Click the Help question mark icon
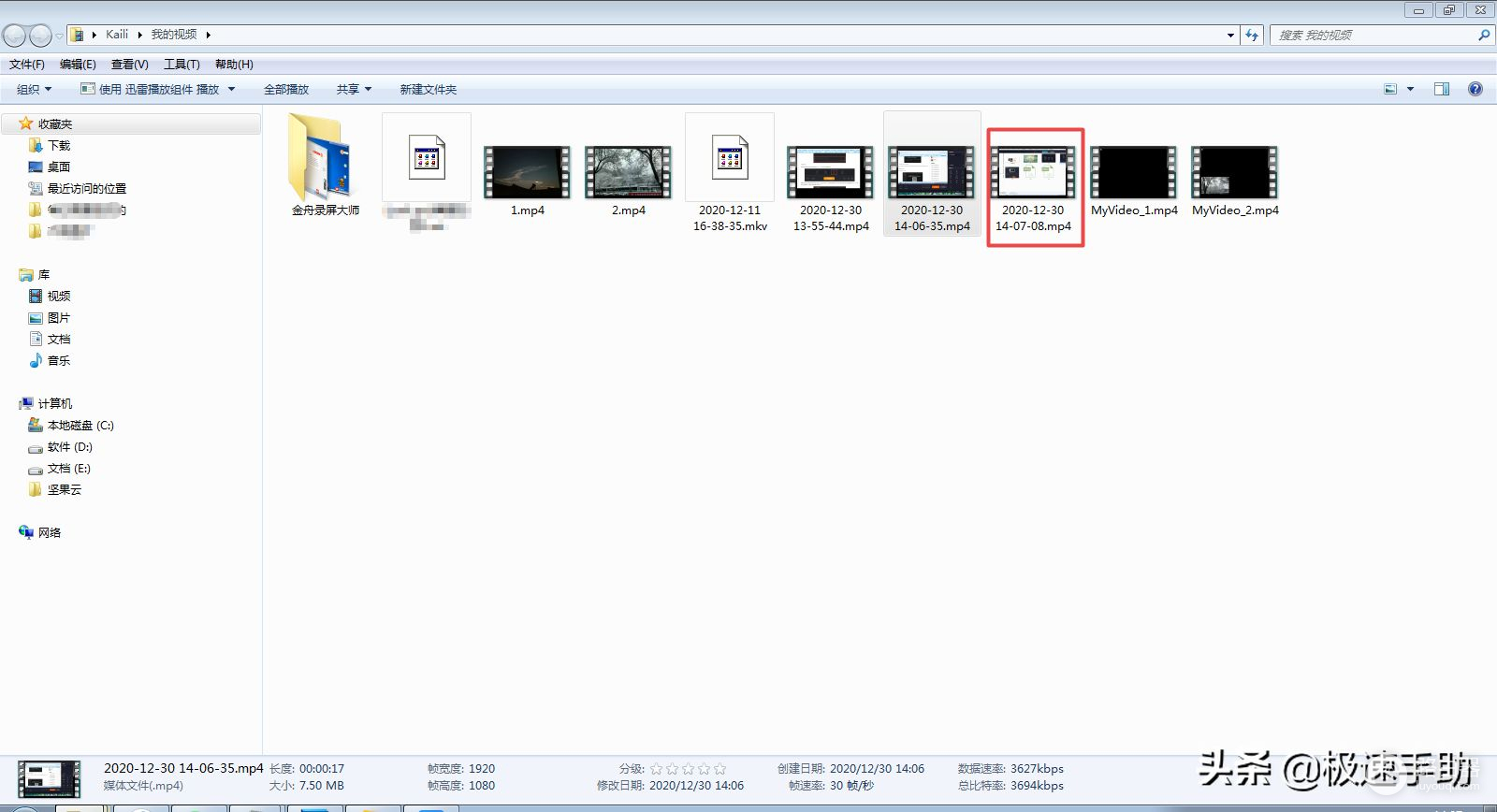The height and width of the screenshot is (812, 1497). [1475, 89]
